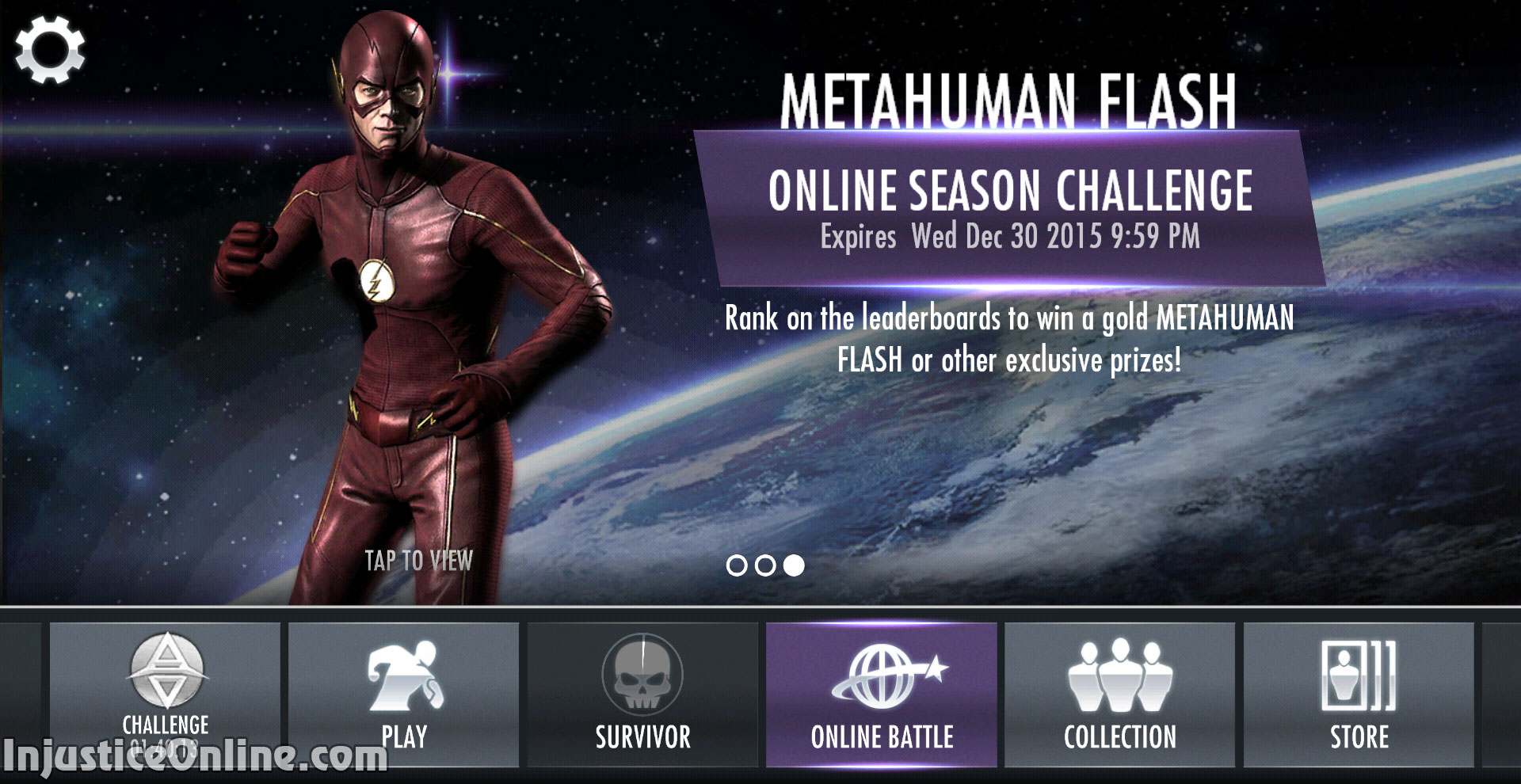Tap the TAP TO VIEW text

point(418,561)
